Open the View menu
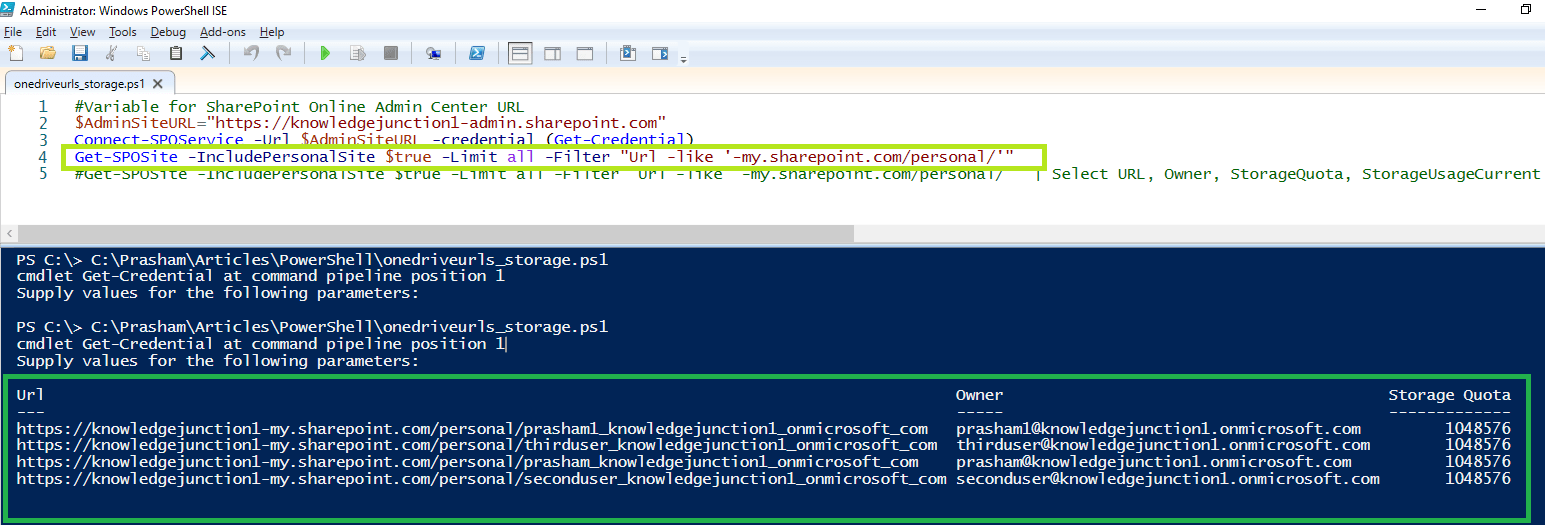The image size is (1545, 525). (x=83, y=32)
